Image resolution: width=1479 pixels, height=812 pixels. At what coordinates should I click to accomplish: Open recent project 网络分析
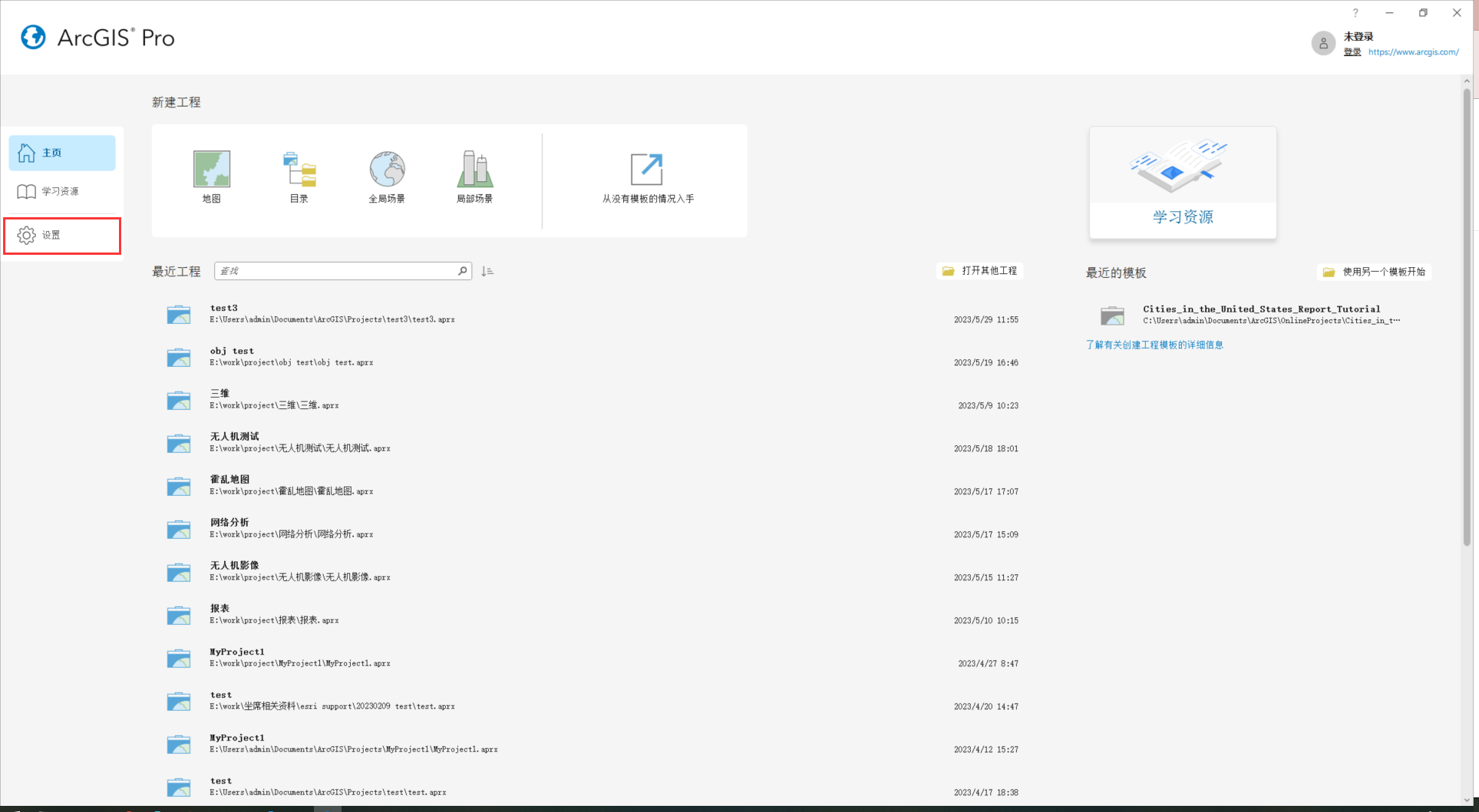click(x=593, y=529)
